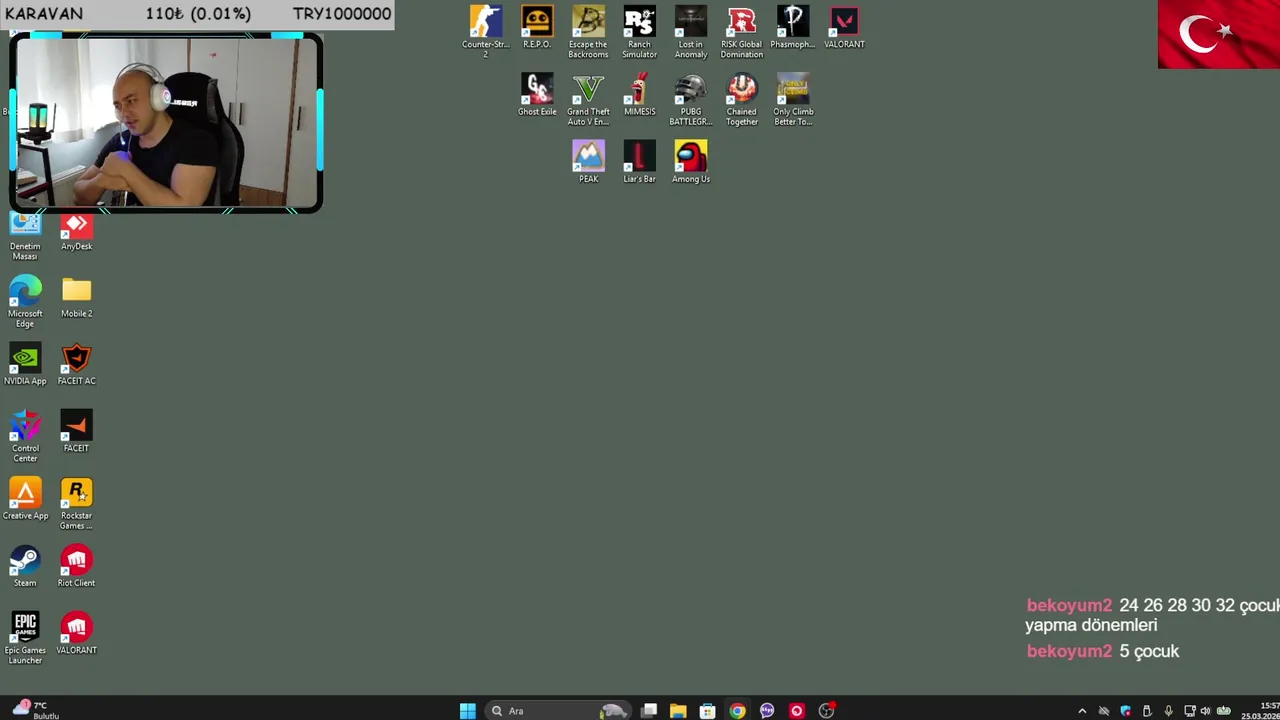Select the MIMESIS game icon
The width and height of the screenshot is (1280, 720).
tap(639, 94)
